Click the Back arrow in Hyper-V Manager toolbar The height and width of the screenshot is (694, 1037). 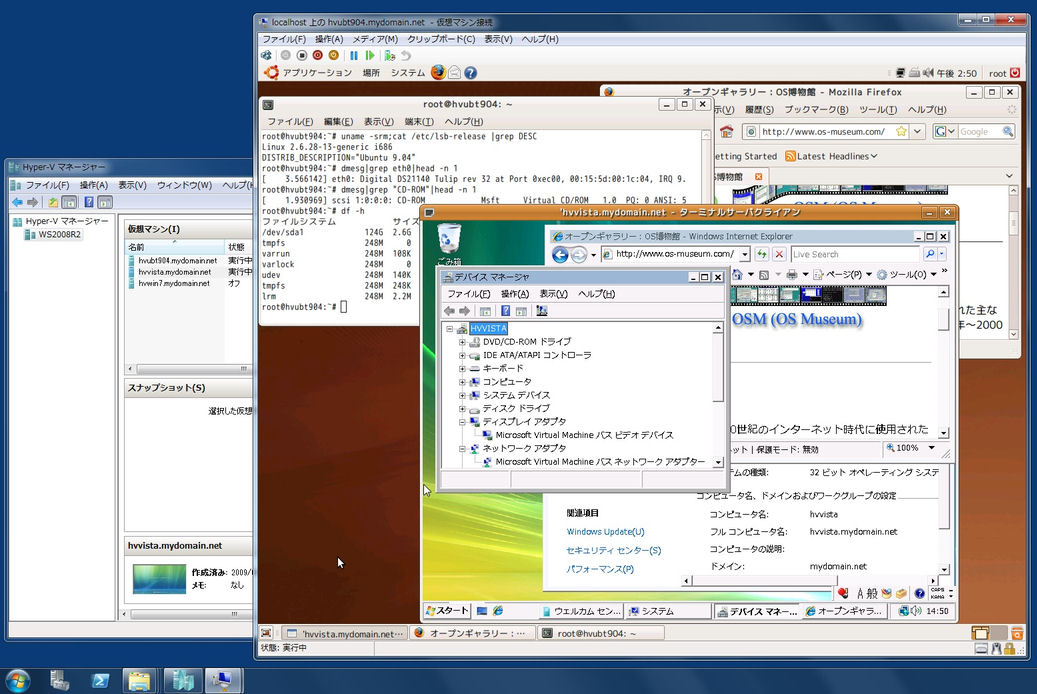coord(17,202)
